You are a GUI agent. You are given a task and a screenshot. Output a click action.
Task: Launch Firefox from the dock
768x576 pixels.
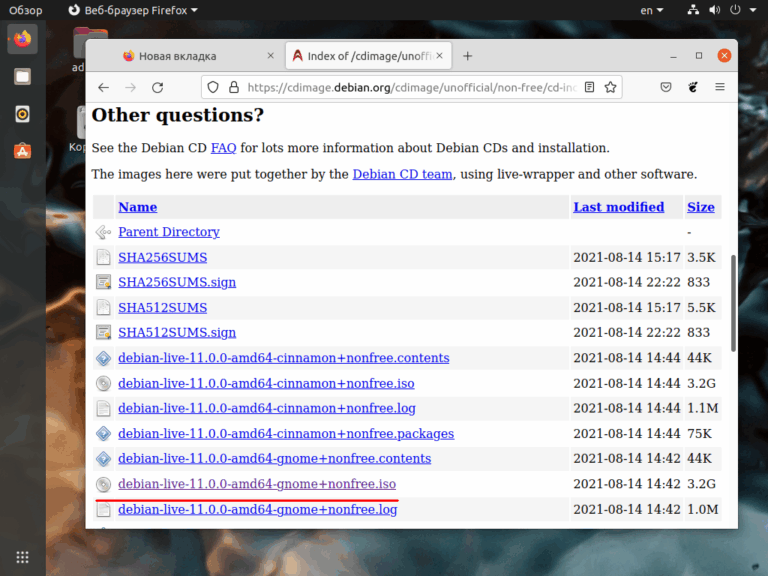[x=22, y=39]
